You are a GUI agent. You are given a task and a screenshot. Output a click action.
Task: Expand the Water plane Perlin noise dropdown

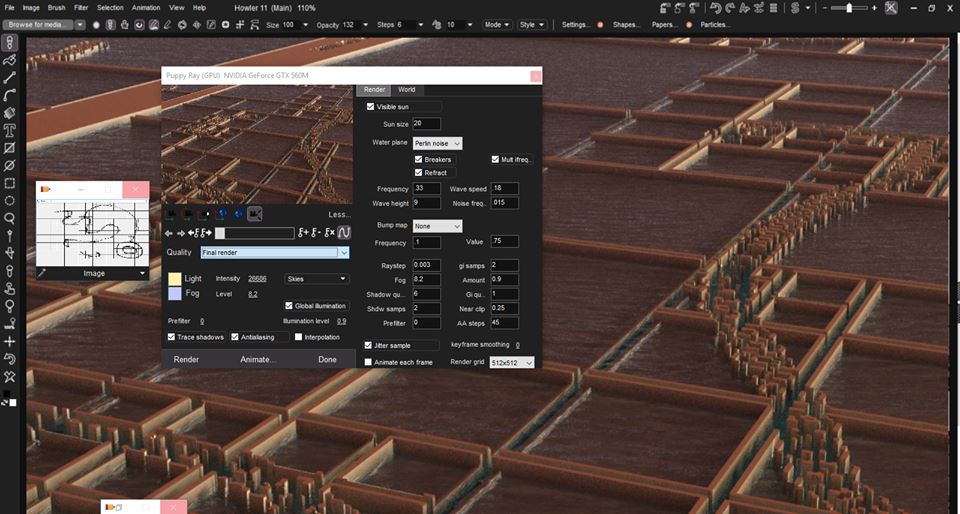pyautogui.click(x=438, y=144)
